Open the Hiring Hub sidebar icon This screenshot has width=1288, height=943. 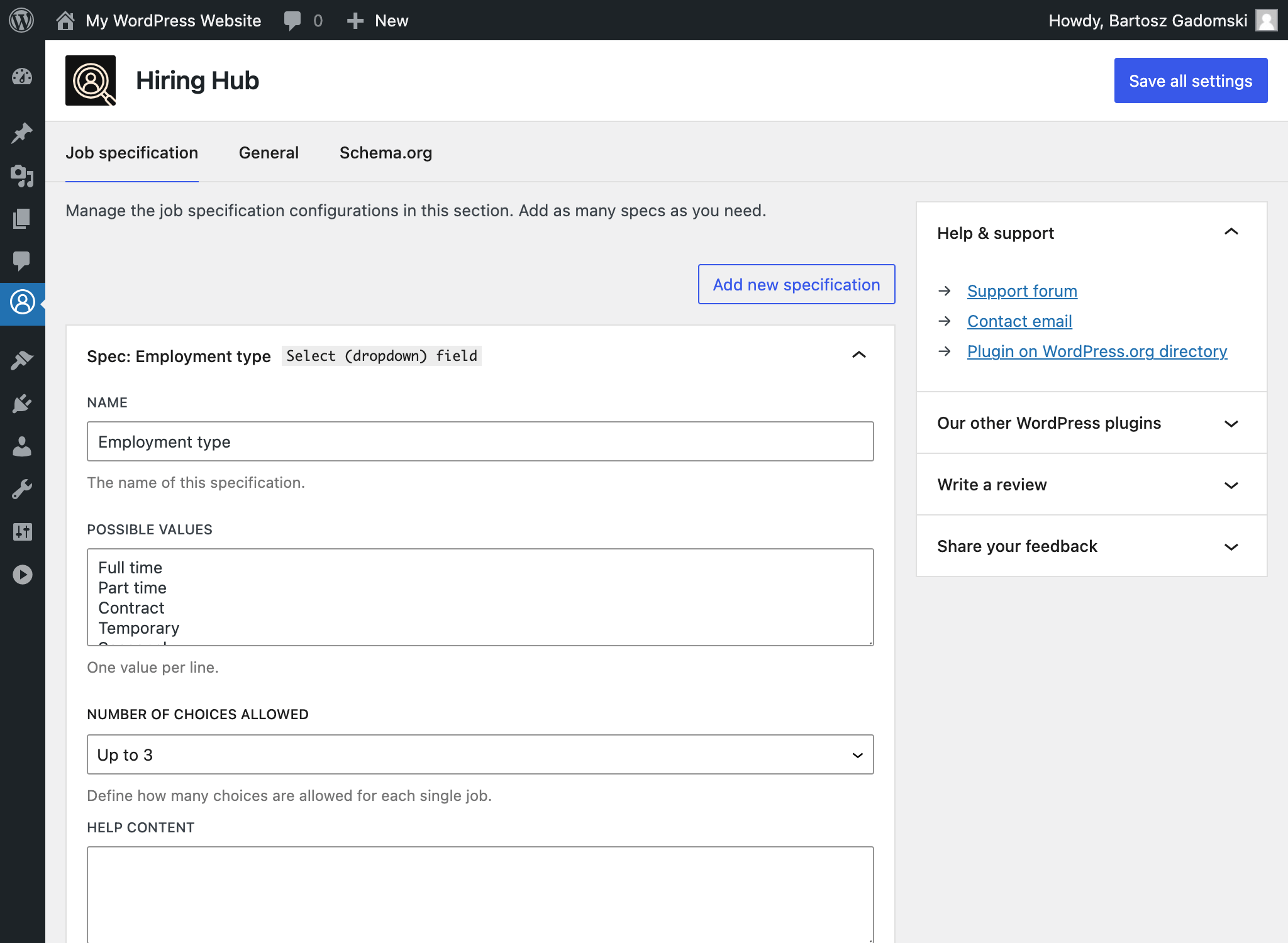pyautogui.click(x=22, y=302)
